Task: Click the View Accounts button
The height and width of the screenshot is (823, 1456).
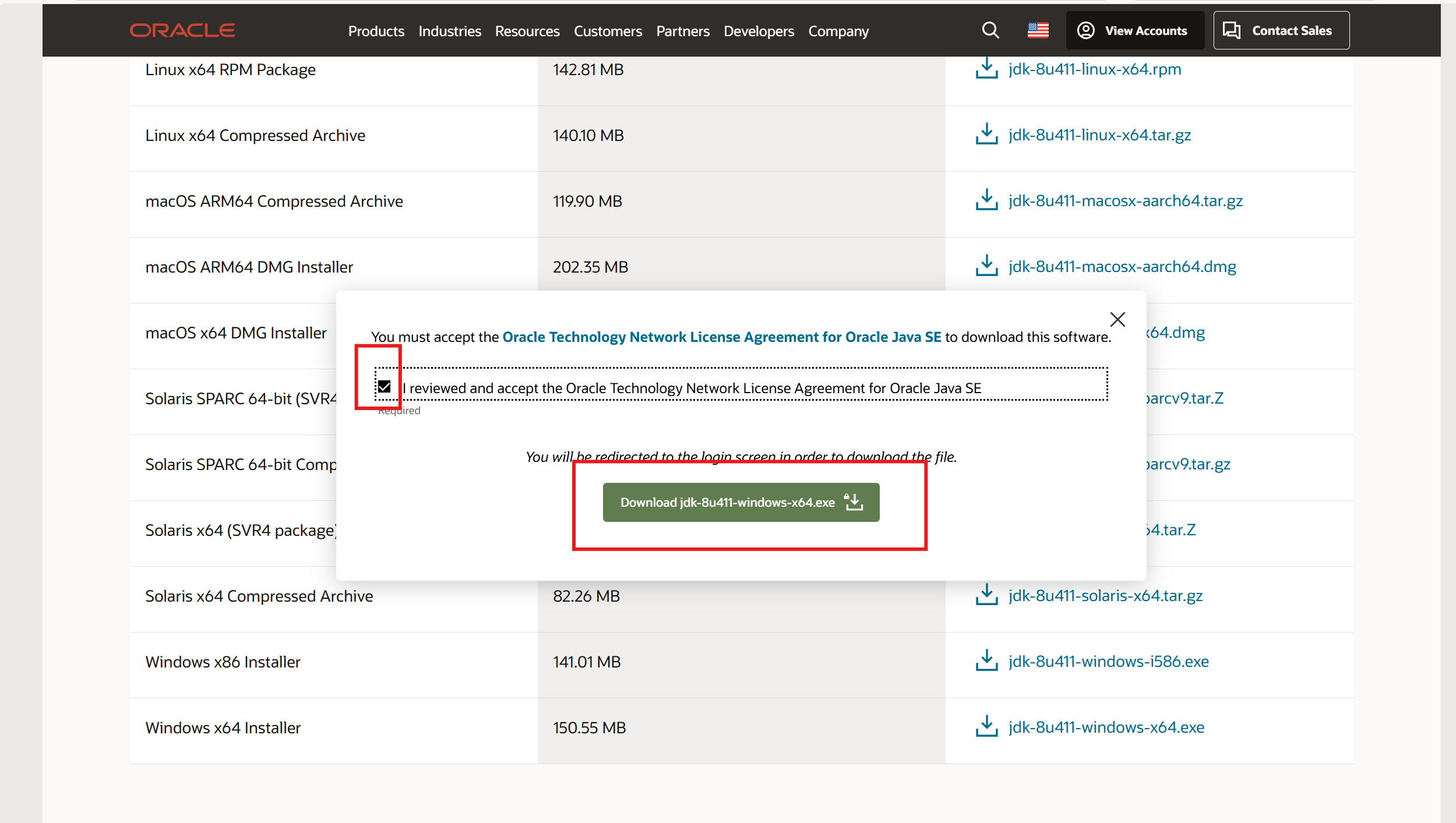Action: (1134, 30)
